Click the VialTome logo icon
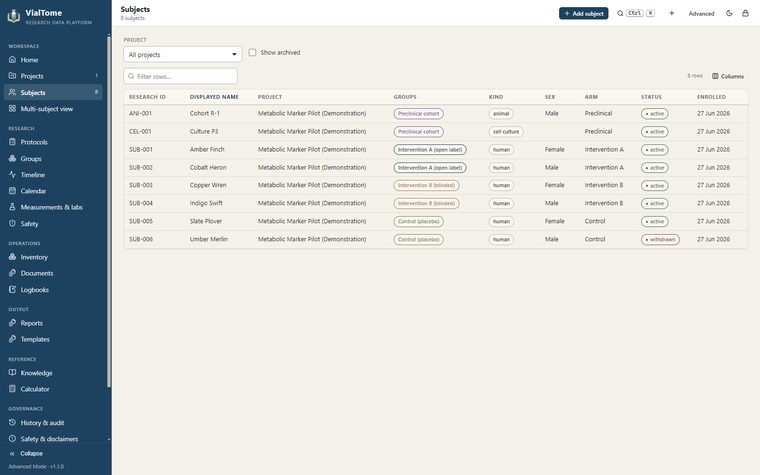This screenshot has height=475, width=760. coord(14,16)
